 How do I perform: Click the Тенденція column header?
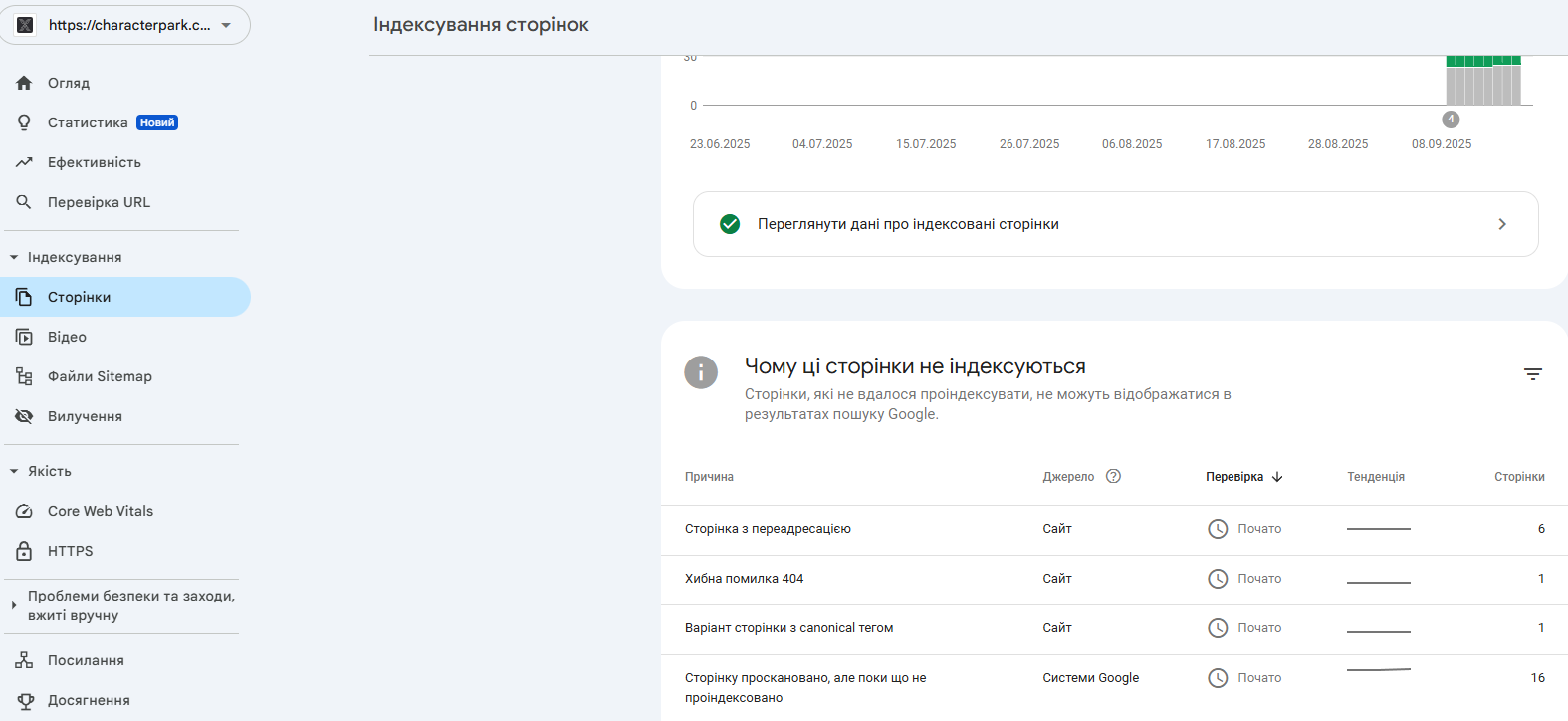[1376, 477]
